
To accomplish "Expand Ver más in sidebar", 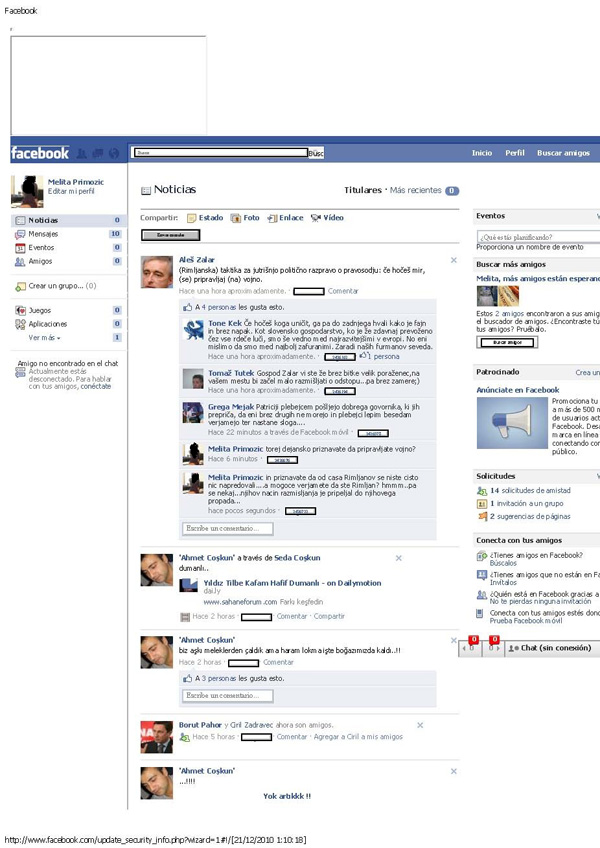I will (x=44, y=337).
